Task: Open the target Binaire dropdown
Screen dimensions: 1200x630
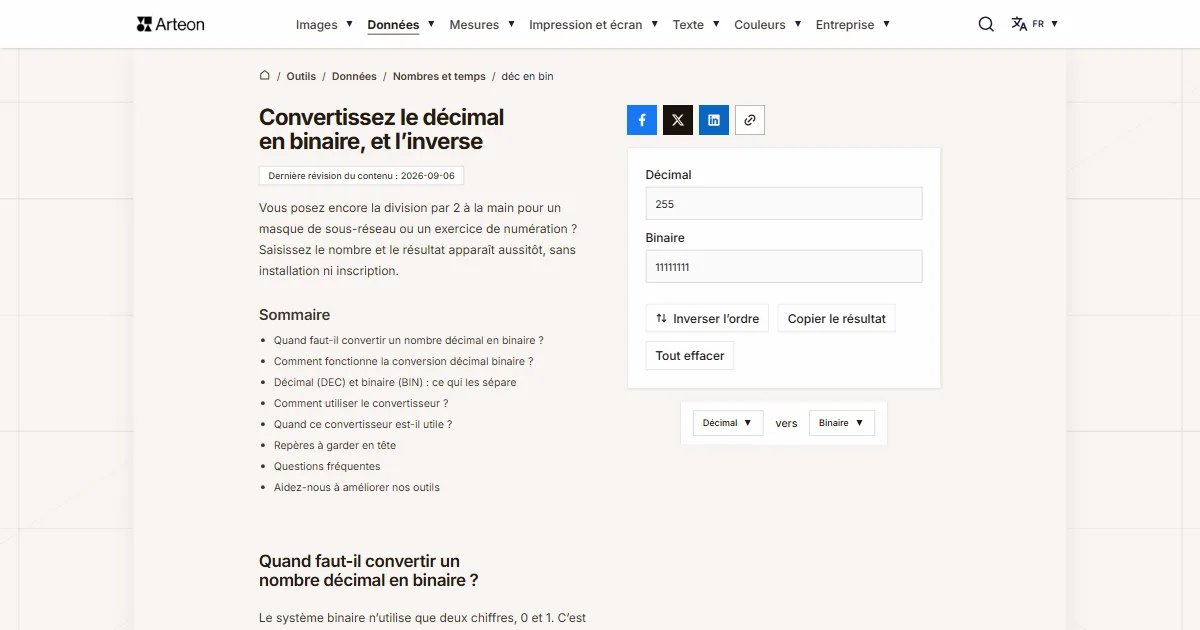Action: point(842,423)
